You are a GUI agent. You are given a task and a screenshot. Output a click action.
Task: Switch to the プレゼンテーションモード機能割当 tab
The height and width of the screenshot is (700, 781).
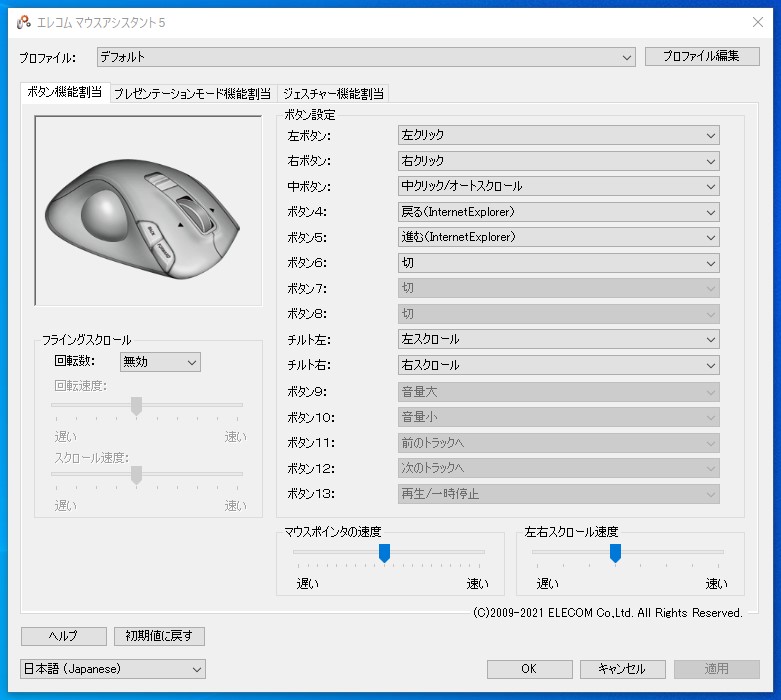coord(192,94)
